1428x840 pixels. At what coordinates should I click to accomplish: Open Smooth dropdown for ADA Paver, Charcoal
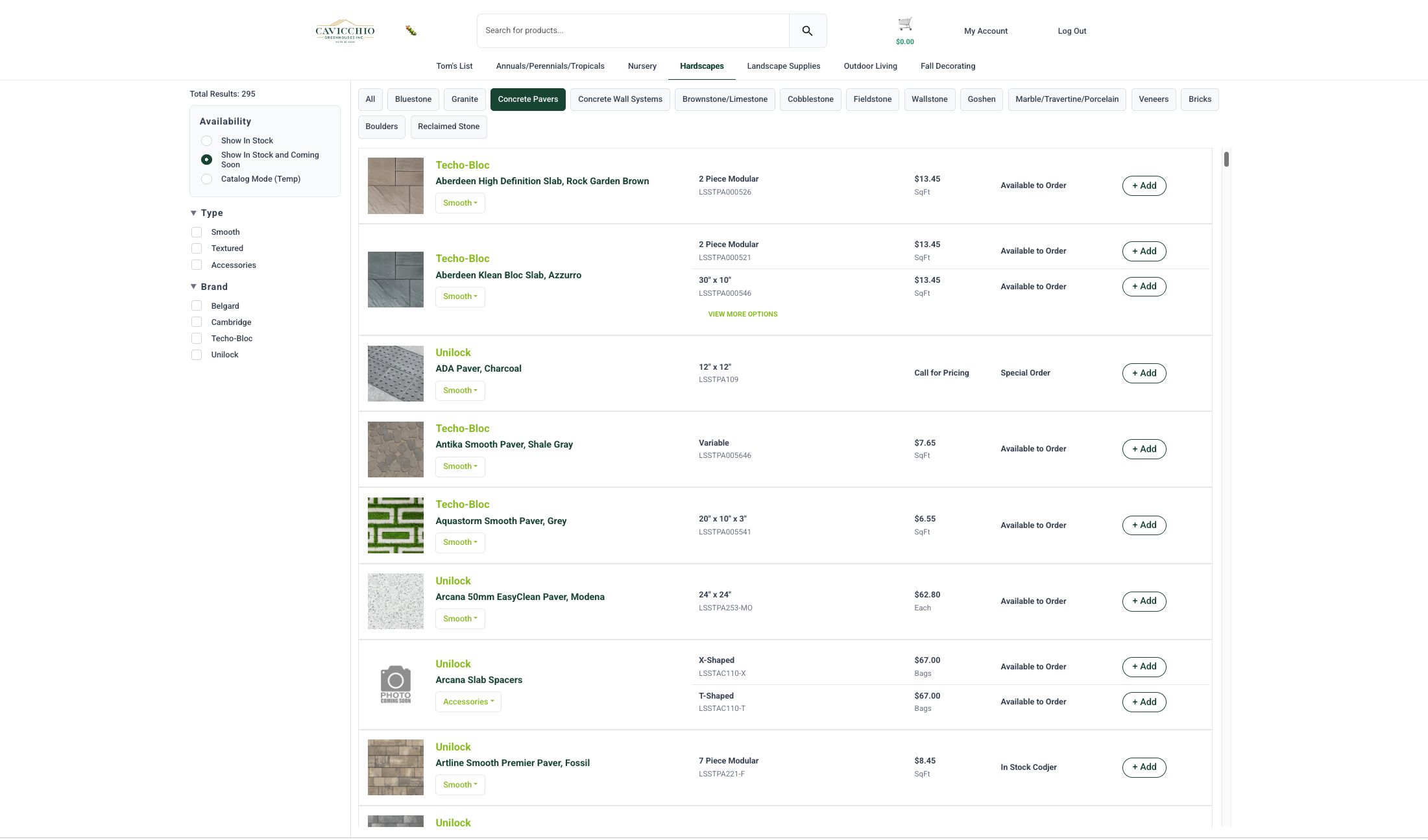(460, 390)
